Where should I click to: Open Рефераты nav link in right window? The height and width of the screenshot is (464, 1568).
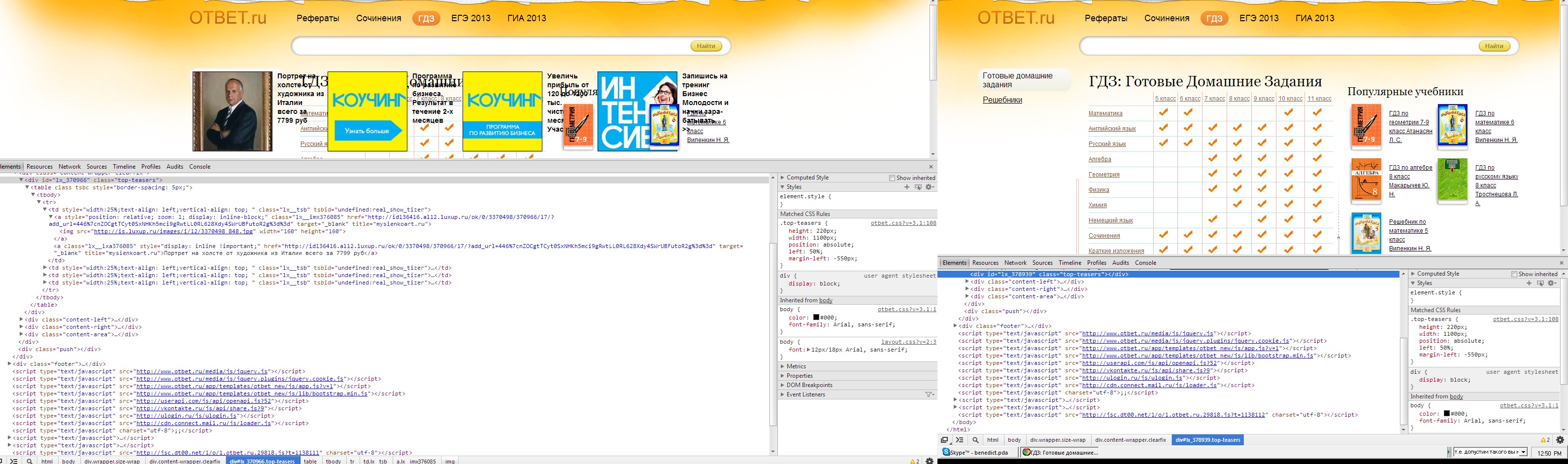1106,18
